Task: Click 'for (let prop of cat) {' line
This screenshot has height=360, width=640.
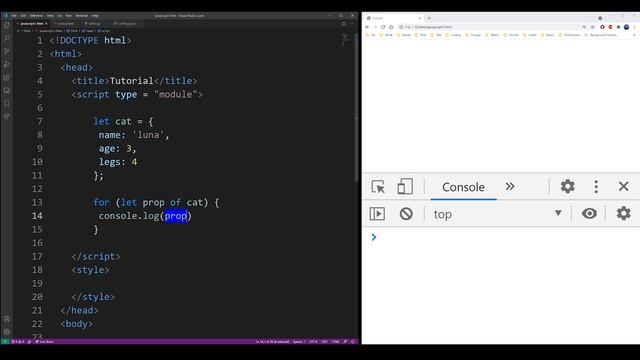Action: (x=156, y=202)
